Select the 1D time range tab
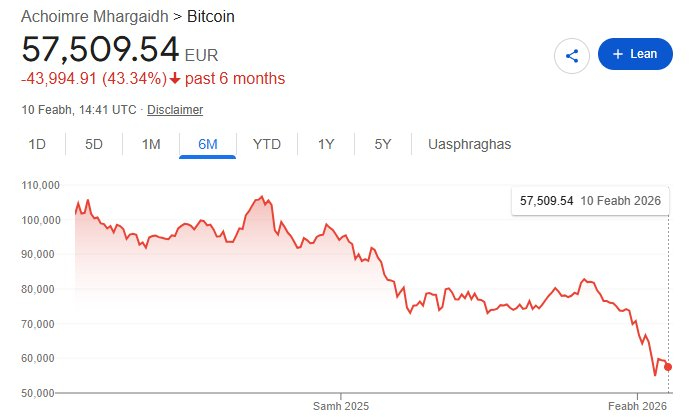Image resolution: width=700 pixels, height=420 pixels. [x=37, y=144]
